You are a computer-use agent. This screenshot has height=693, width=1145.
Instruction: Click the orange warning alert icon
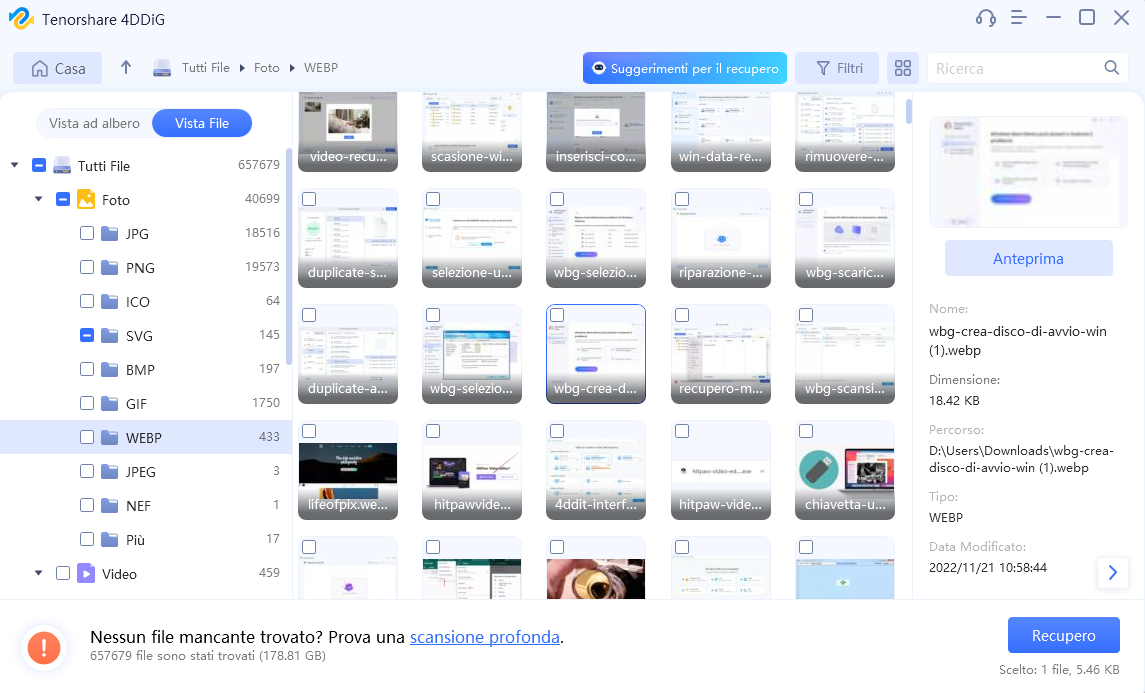(x=43, y=646)
